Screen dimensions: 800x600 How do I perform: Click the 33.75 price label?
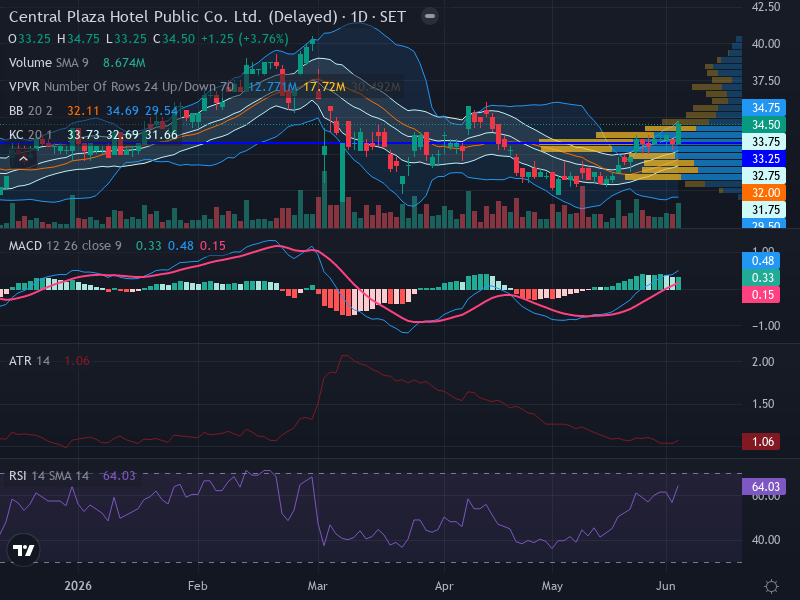tap(764, 142)
